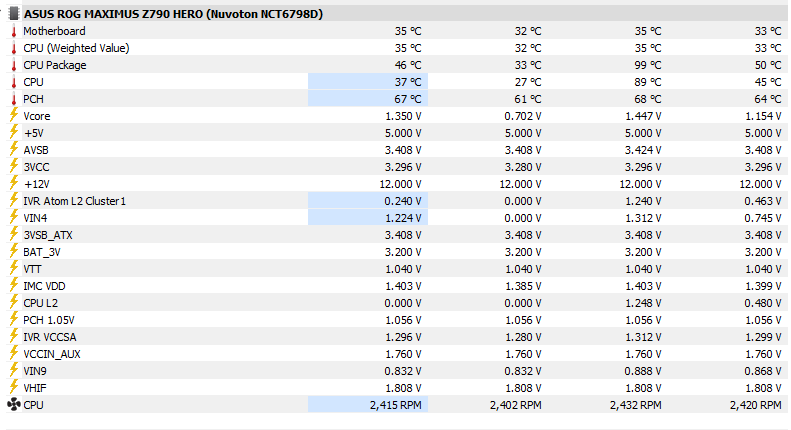Click the lightning icon next to IMC VDD
791x430 pixels.
click(x=13, y=286)
